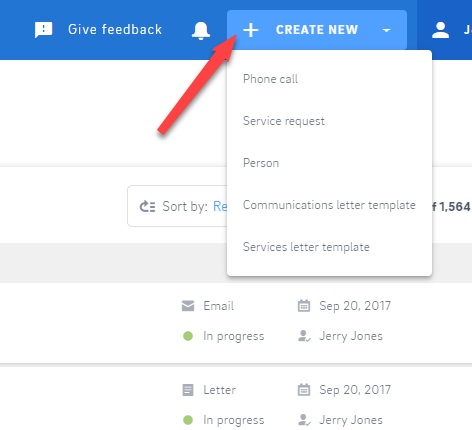Image resolution: width=472 pixels, height=430 pixels.
Task: Choose Communications letter template
Action: click(x=329, y=205)
